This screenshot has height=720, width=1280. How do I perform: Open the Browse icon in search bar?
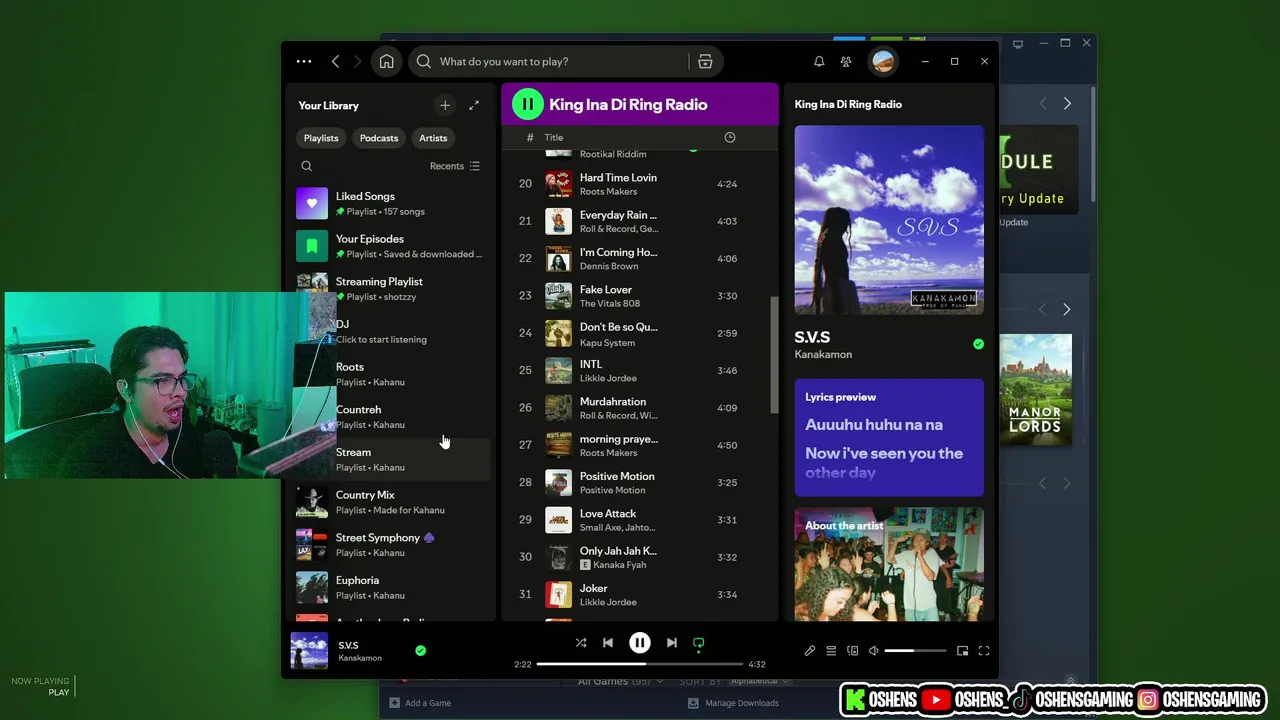pyautogui.click(x=705, y=61)
